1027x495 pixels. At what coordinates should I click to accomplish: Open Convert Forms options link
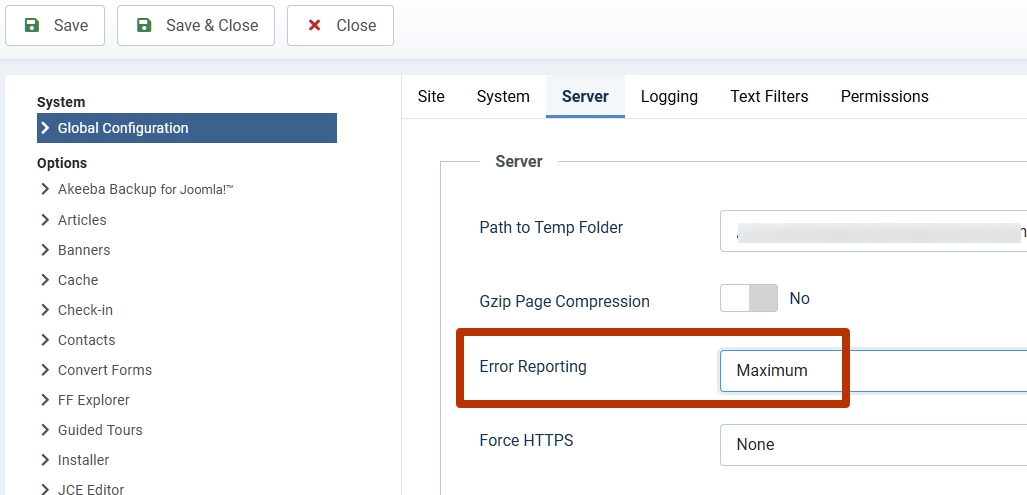tap(105, 370)
